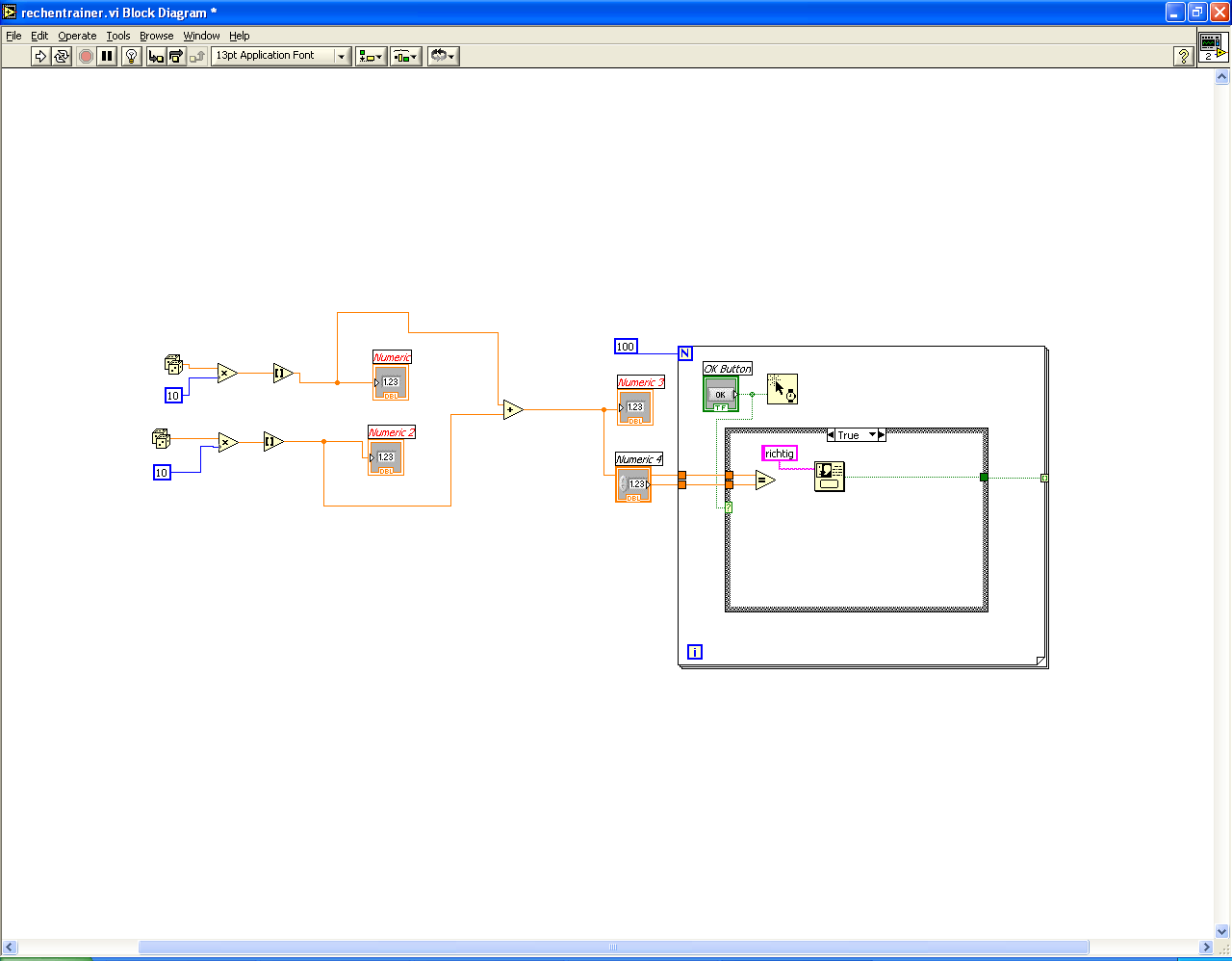Open the Browse menu
Screen dimensions: 1232x961
[157, 36]
